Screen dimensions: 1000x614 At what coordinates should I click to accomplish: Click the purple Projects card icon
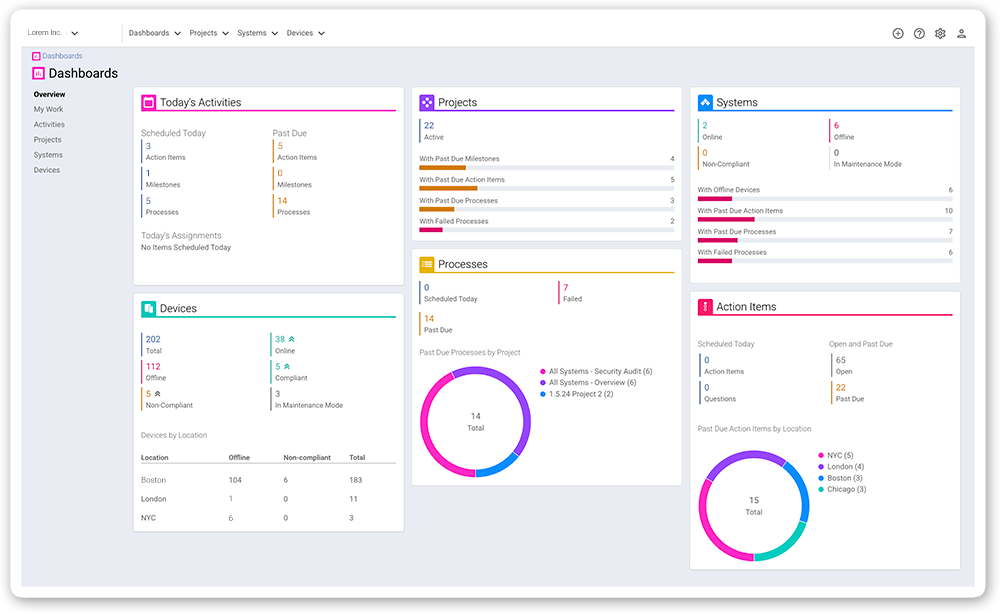(426, 102)
